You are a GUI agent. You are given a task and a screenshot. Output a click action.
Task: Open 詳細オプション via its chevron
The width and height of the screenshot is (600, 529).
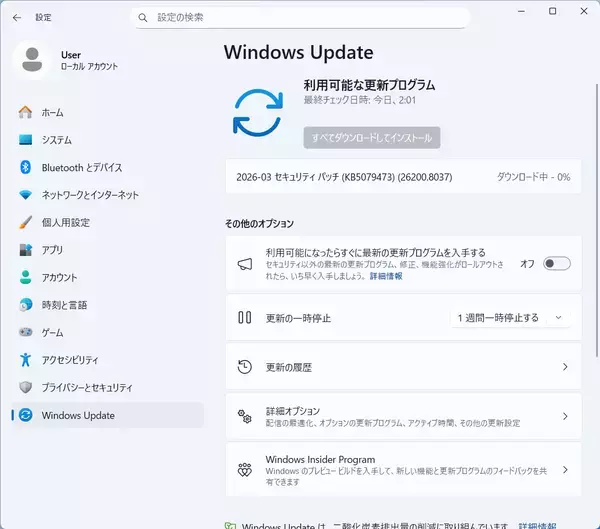tap(565, 416)
